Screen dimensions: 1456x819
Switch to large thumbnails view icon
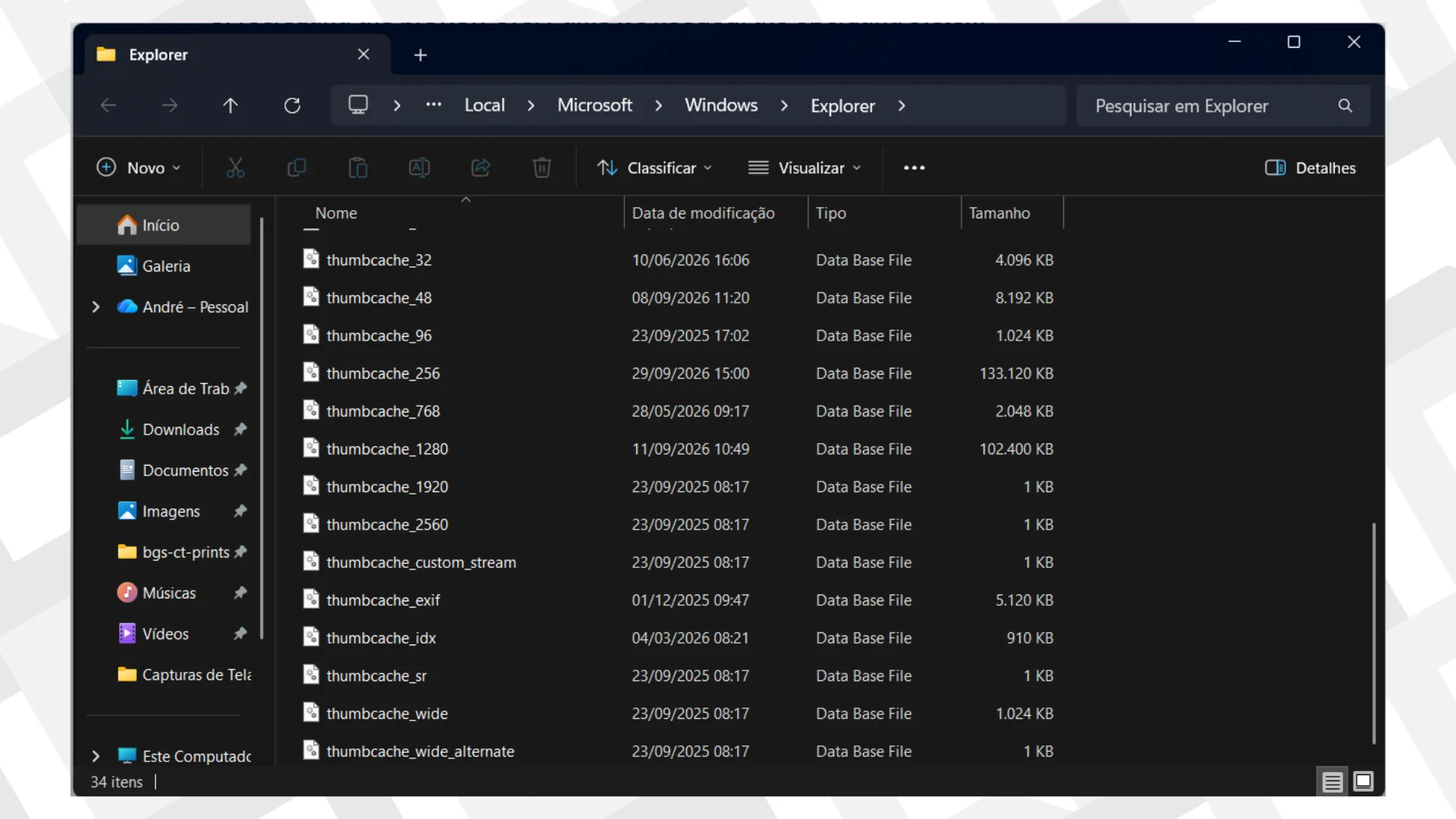(x=1363, y=782)
